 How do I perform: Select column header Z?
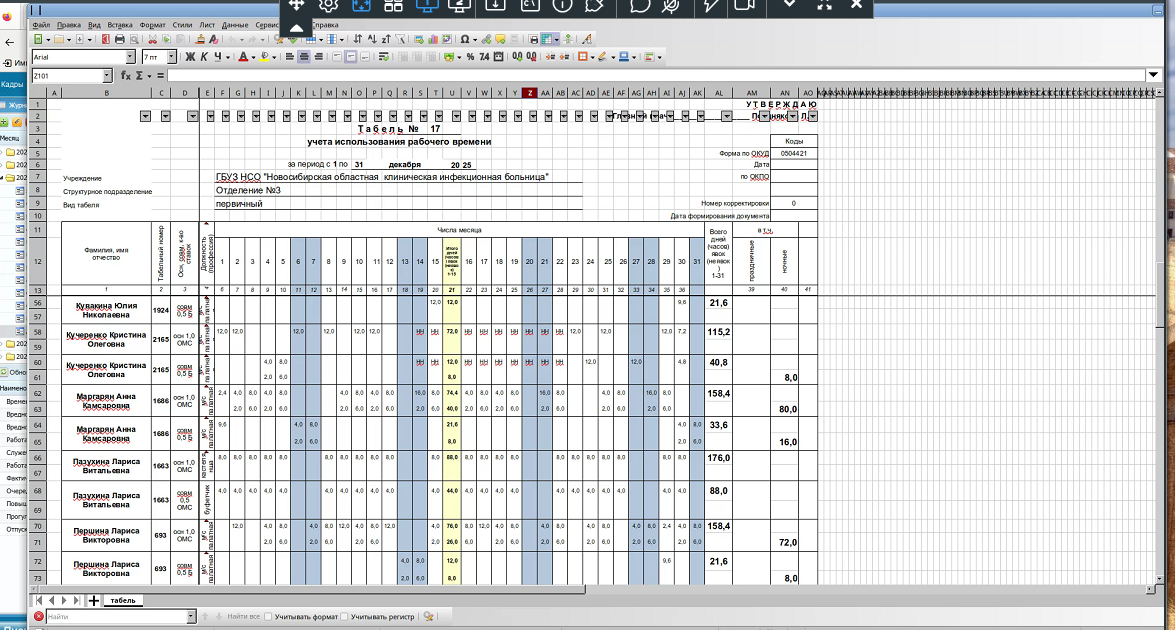530,93
